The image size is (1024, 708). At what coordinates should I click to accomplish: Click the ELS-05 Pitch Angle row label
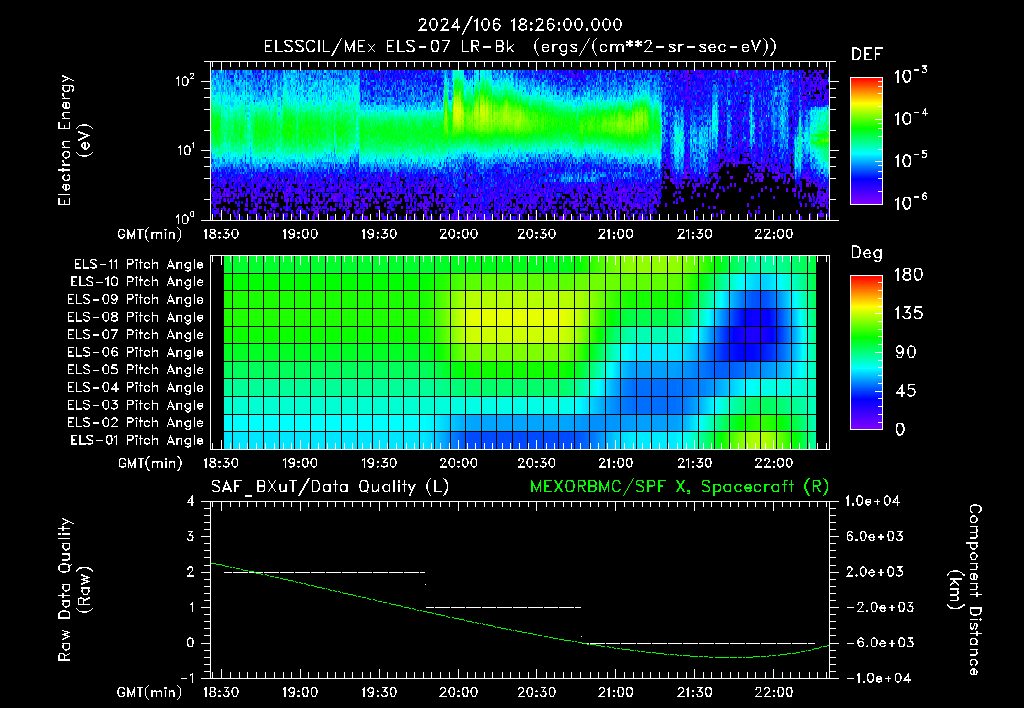(136, 370)
